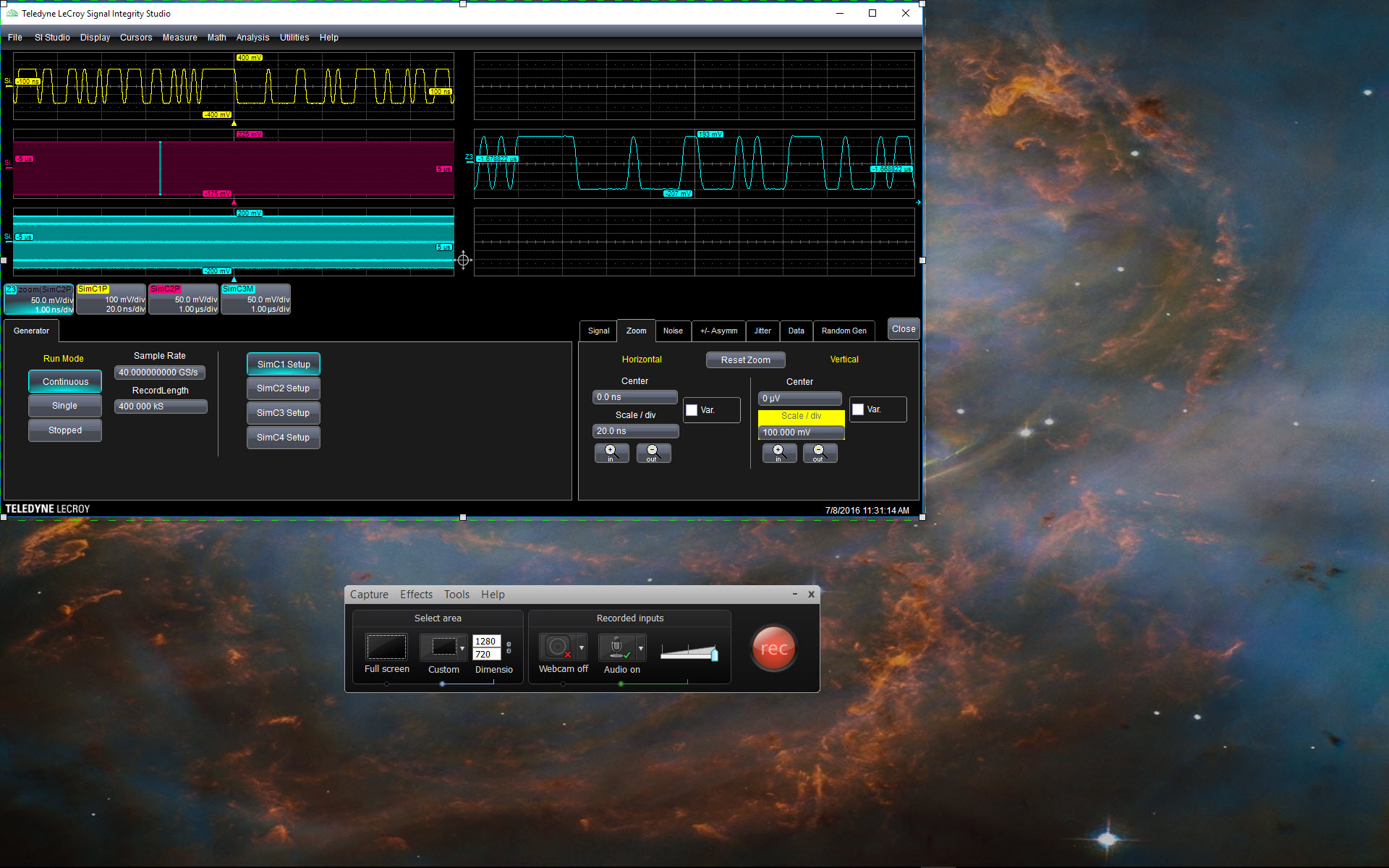The image size is (1389, 868).
Task: Select the SimC3M trace descriptor box
Action: (256, 299)
